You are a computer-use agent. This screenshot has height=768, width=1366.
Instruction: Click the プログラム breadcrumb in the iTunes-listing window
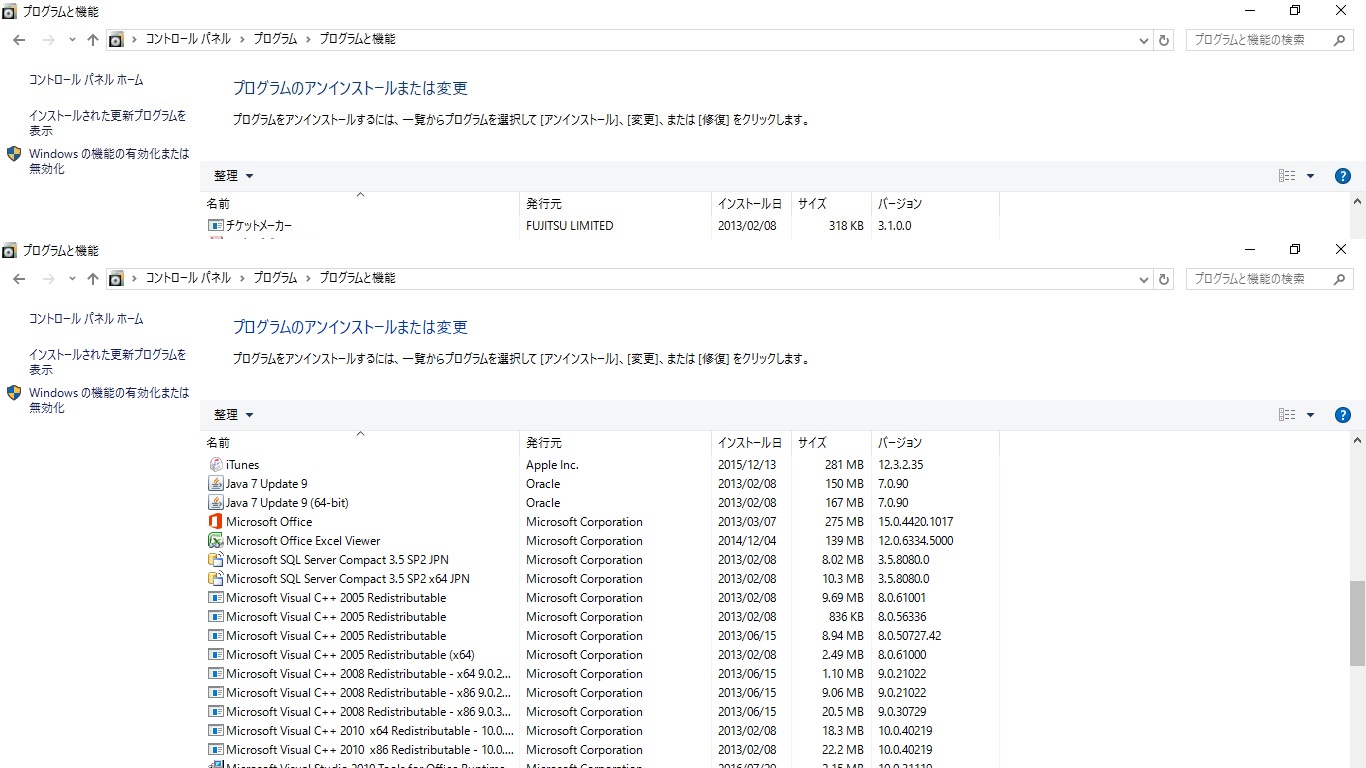[x=275, y=278]
